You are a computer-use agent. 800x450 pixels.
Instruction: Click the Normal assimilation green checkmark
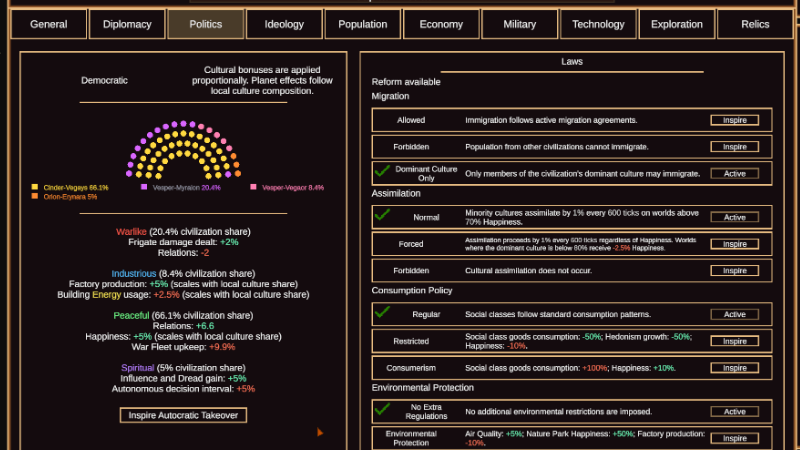tap(382, 215)
